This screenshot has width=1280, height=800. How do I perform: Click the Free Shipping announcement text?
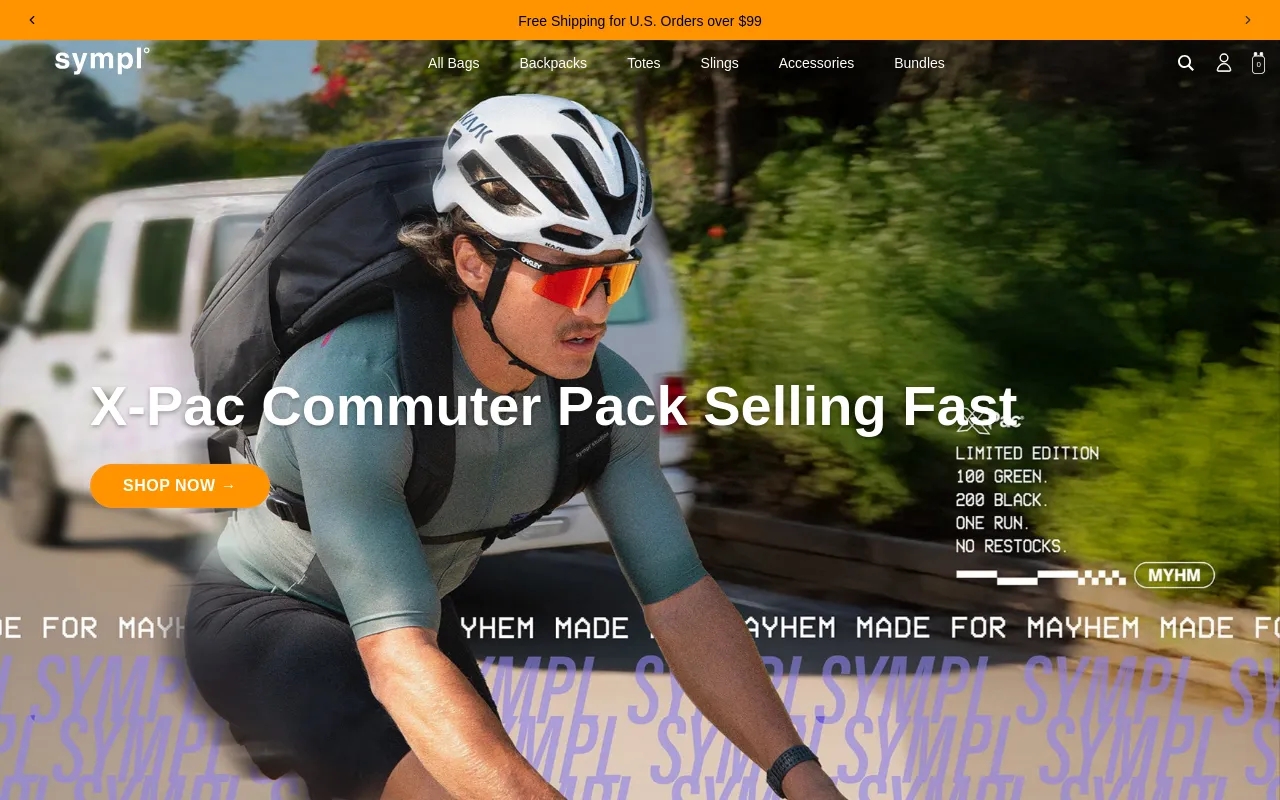click(x=640, y=21)
